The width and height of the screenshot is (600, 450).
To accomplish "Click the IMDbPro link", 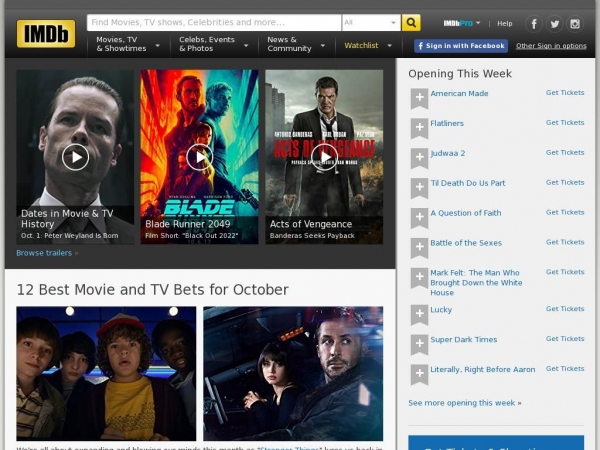I will pyautogui.click(x=458, y=23).
